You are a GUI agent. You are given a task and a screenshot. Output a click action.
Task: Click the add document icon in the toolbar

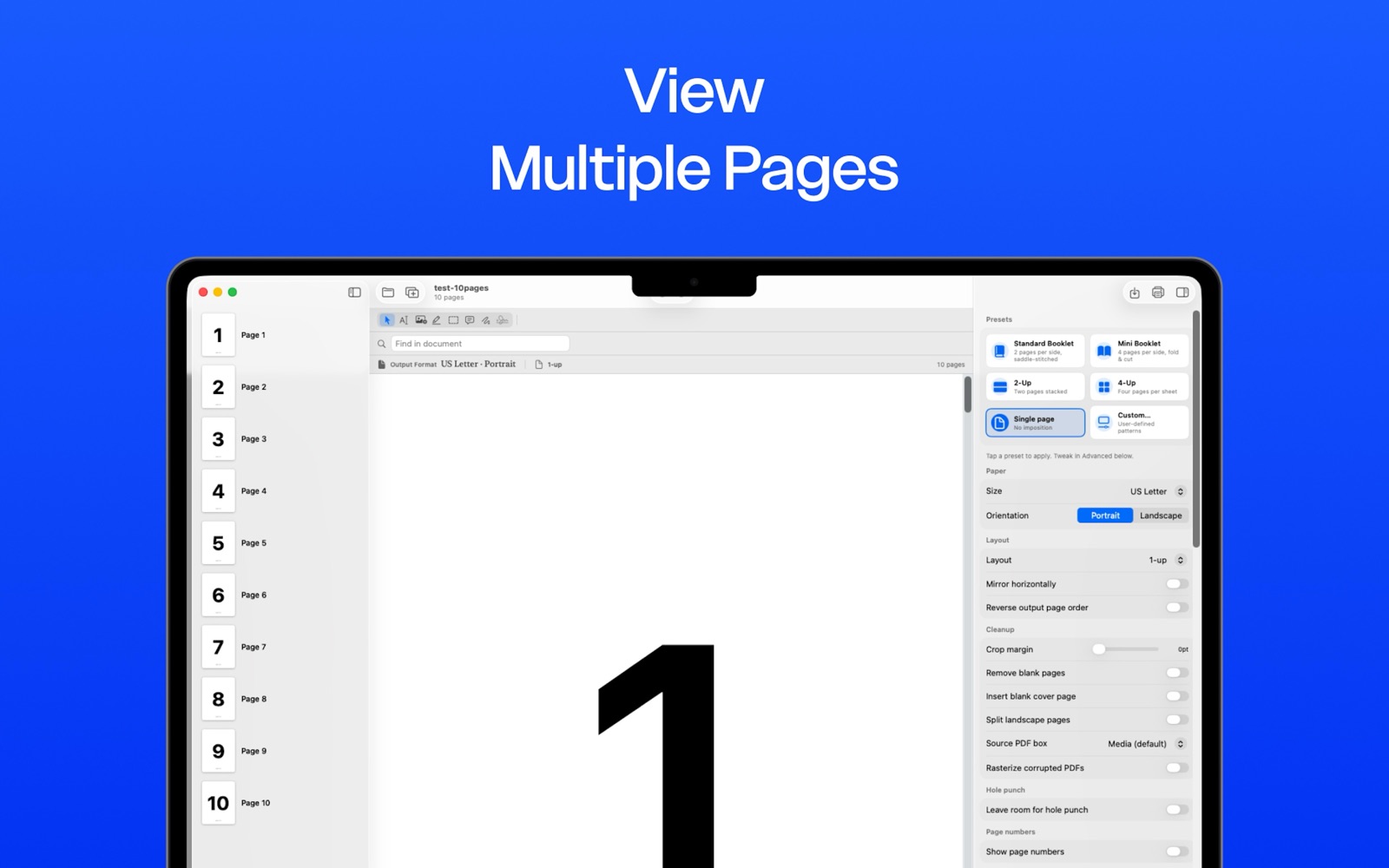click(x=412, y=293)
